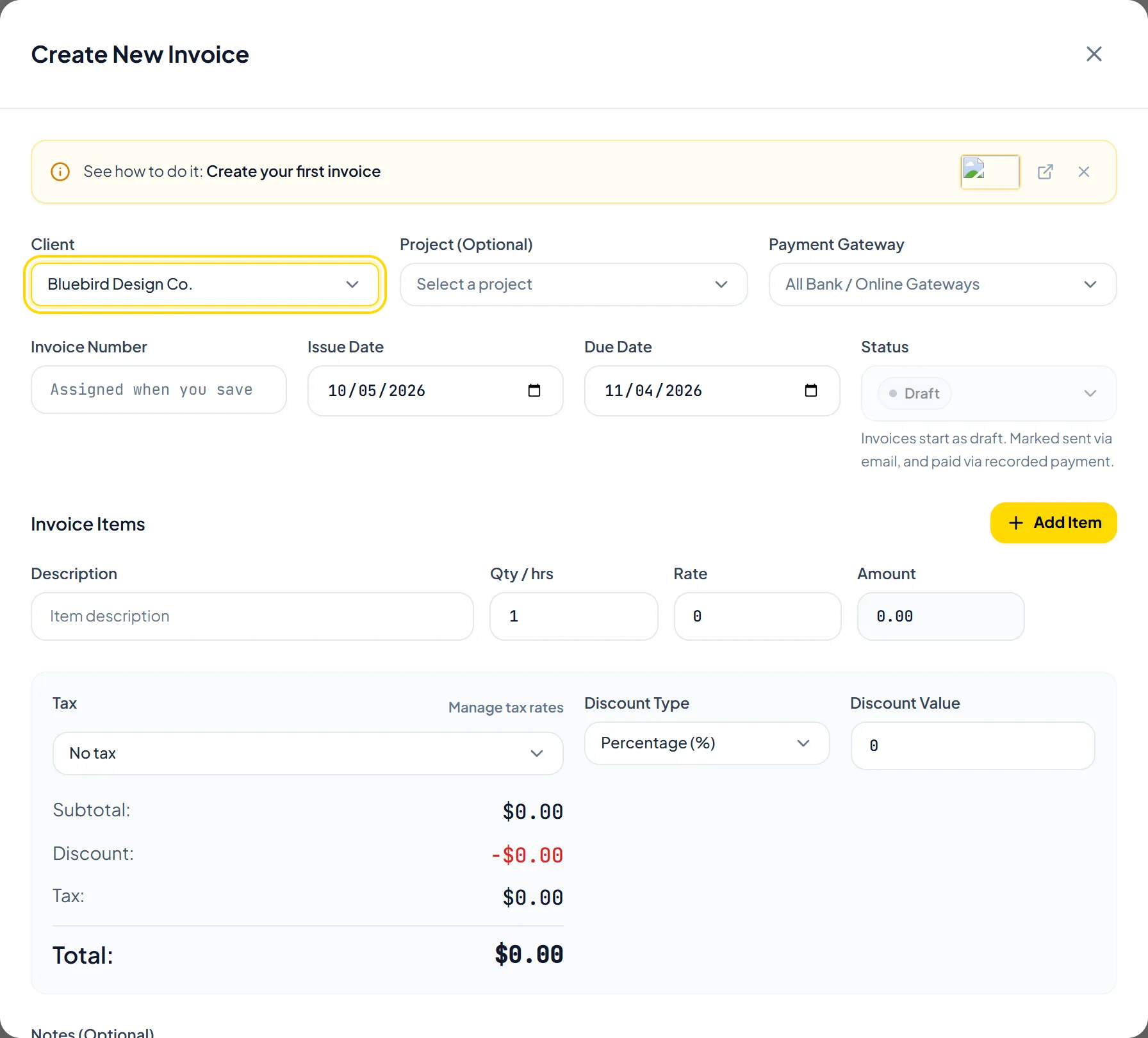
Task: Click the 'Invoices start as draft' helper text
Action: click(x=987, y=450)
